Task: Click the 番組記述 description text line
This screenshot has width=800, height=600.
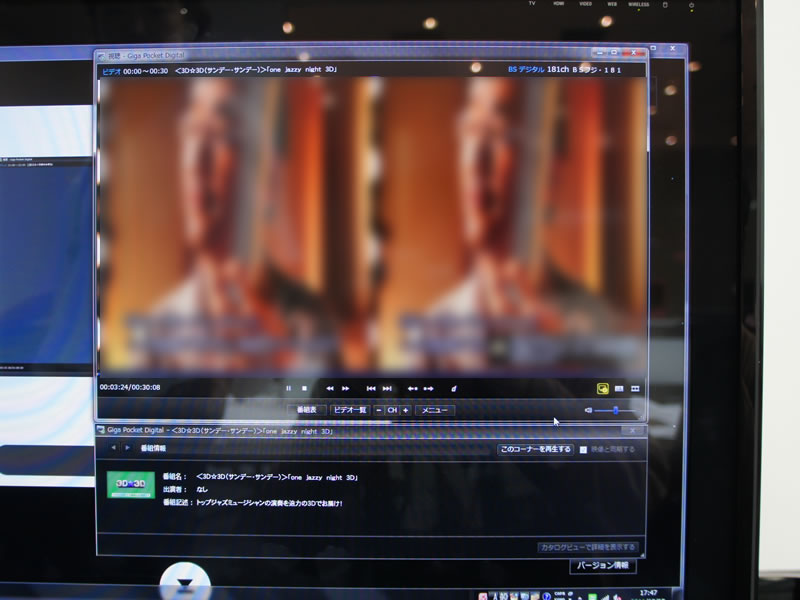Action: tap(269, 503)
